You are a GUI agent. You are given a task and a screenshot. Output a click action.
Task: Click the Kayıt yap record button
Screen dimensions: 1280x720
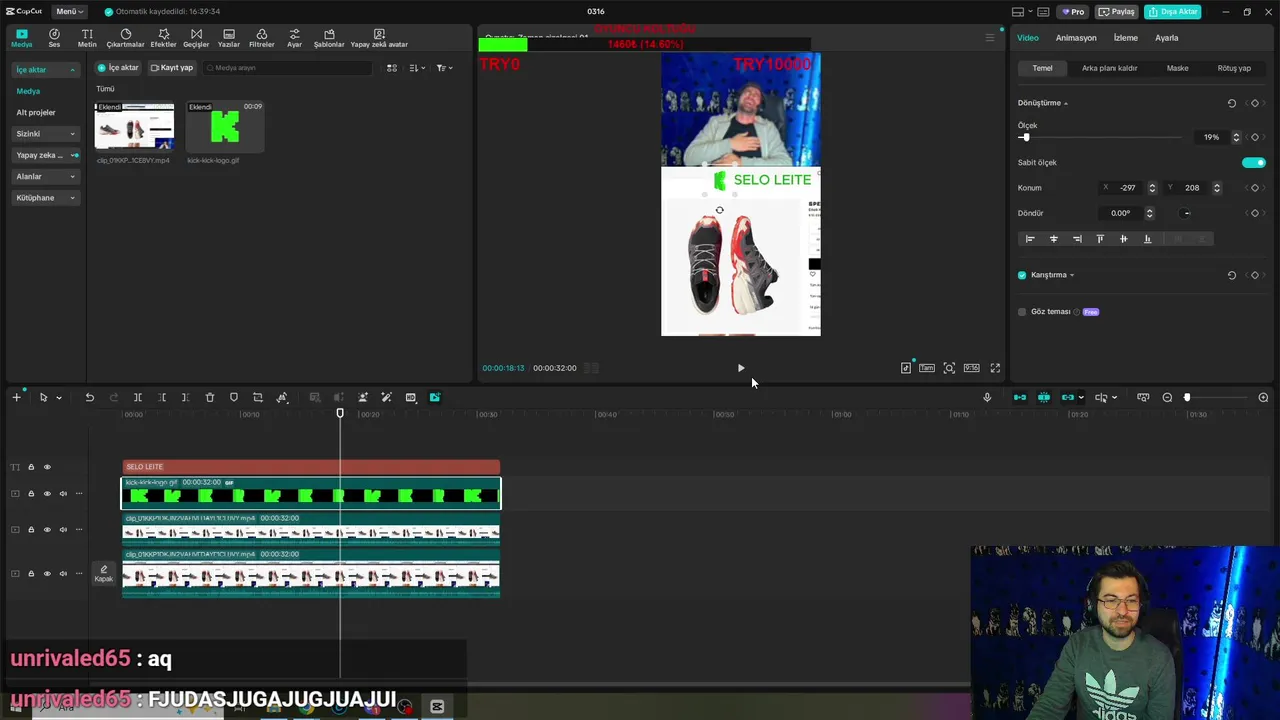coord(172,68)
